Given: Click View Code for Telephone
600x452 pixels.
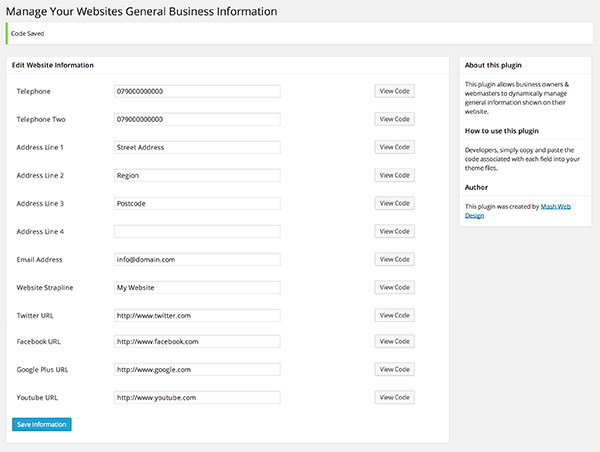Looking at the screenshot, I should [x=394, y=91].
